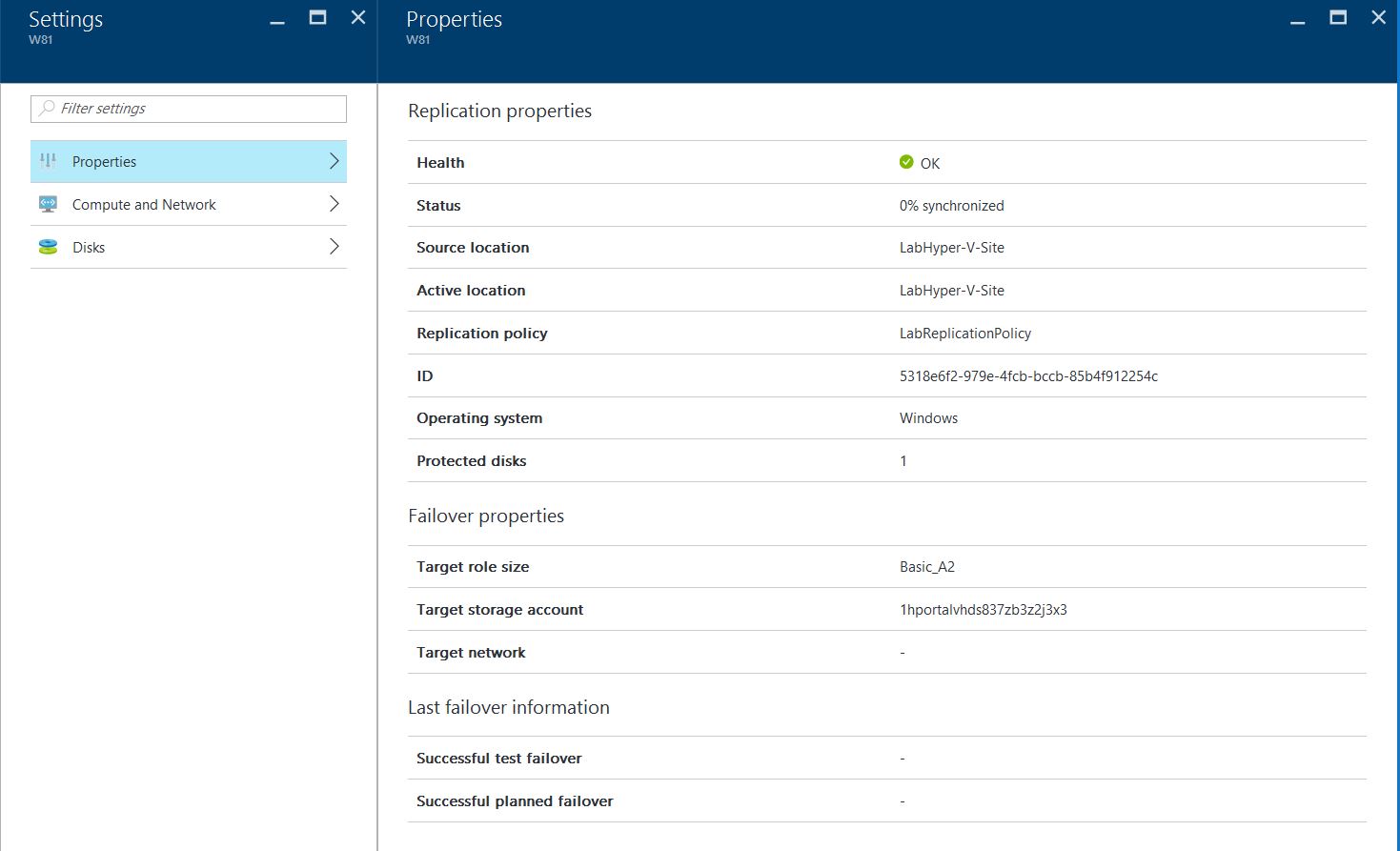
Task: Close the Settings blade
Action: pos(358,17)
